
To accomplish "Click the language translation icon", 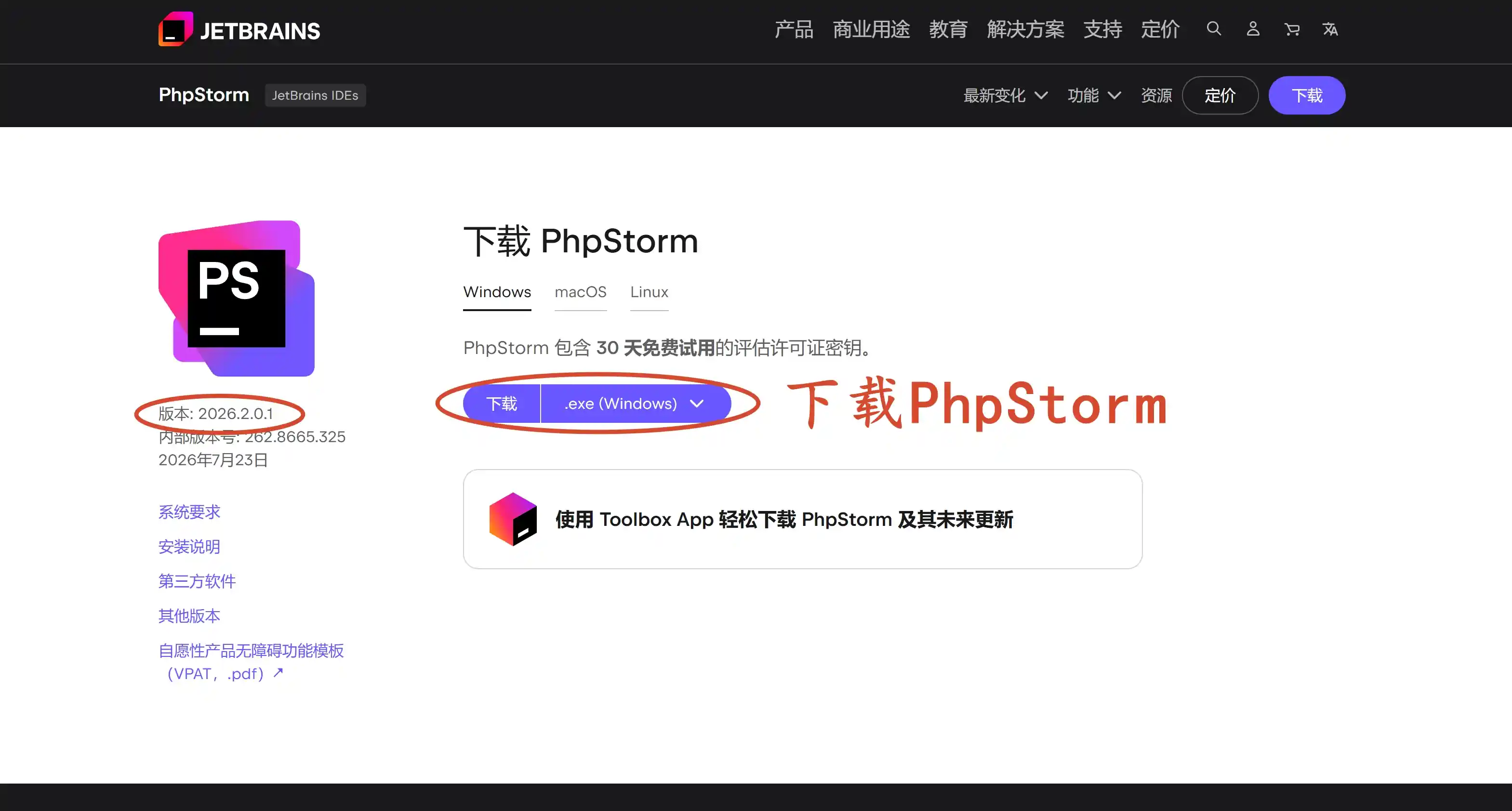I will point(1330,29).
